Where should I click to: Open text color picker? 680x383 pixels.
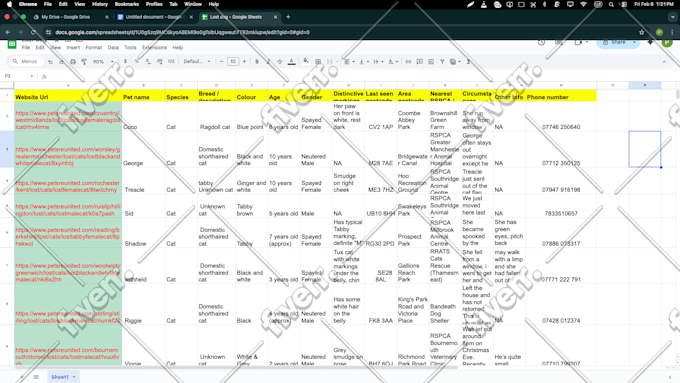pyautogui.click(x=291, y=62)
